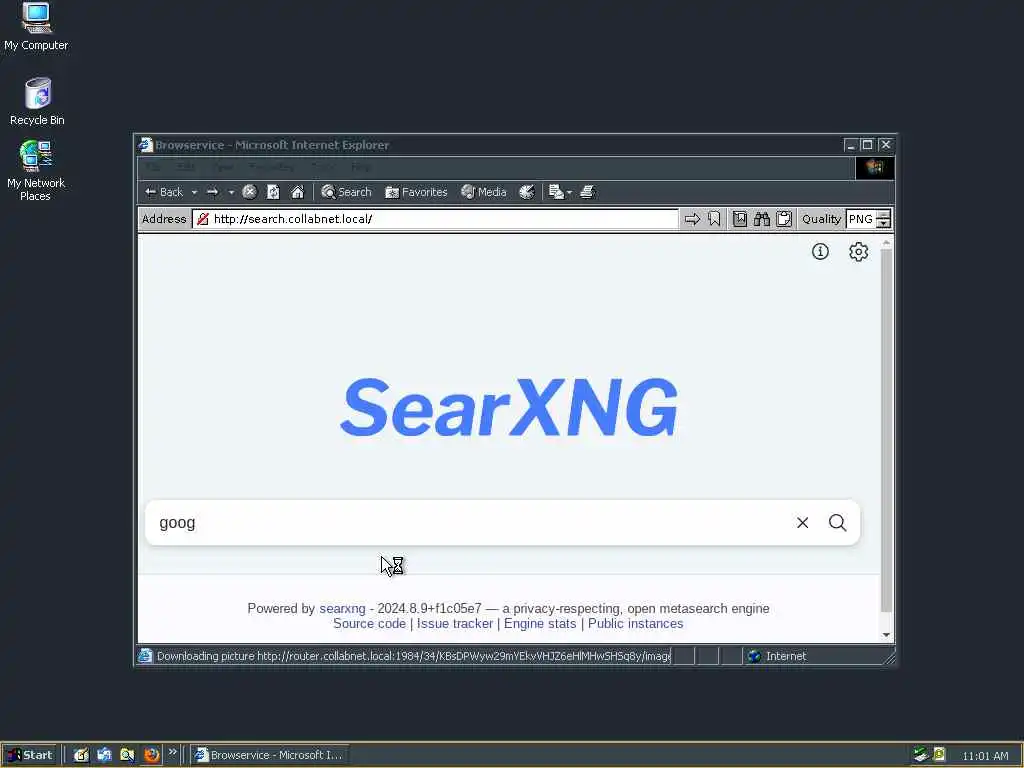The width and height of the screenshot is (1024, 768).
Task: Open the Media pane from the toolbar
Action: (x=484, y=192)
